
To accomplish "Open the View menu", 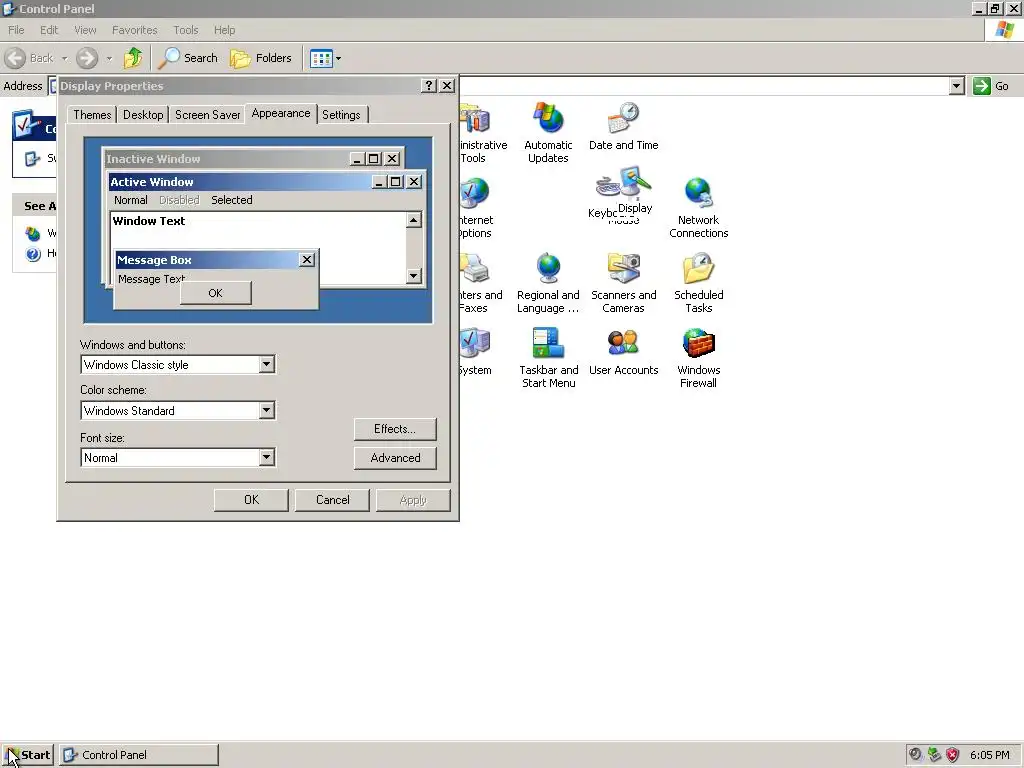I will point(85,30).
